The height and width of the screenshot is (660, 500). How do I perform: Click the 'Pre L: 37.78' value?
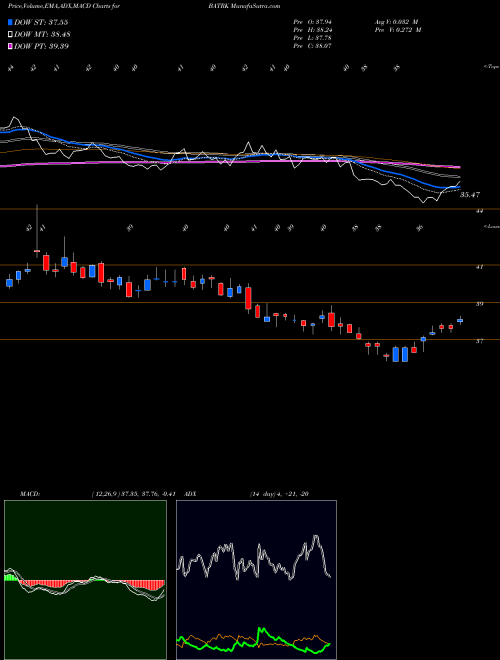tap(314, 38)
